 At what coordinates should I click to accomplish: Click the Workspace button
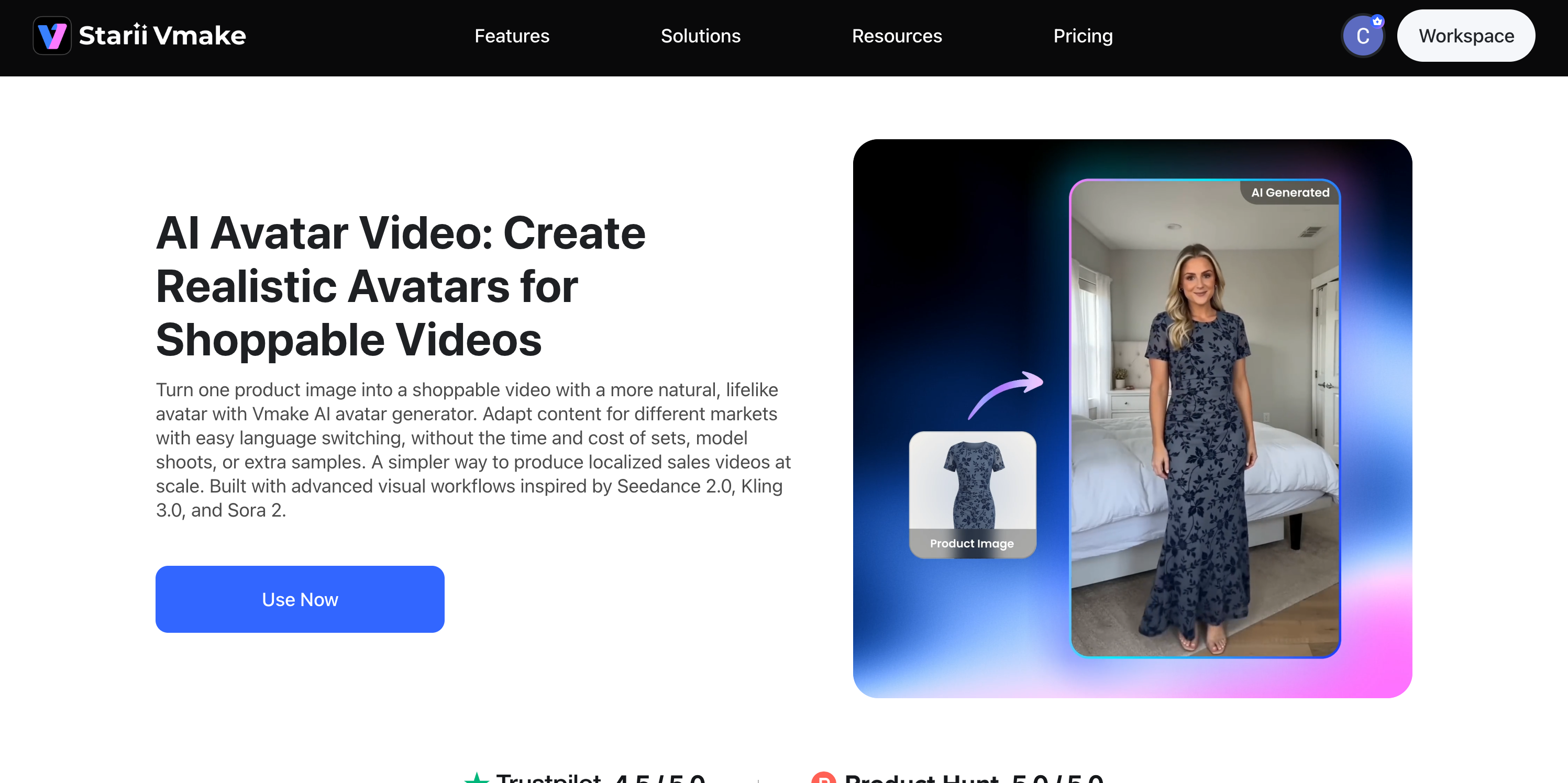(x=1466, y=36)
